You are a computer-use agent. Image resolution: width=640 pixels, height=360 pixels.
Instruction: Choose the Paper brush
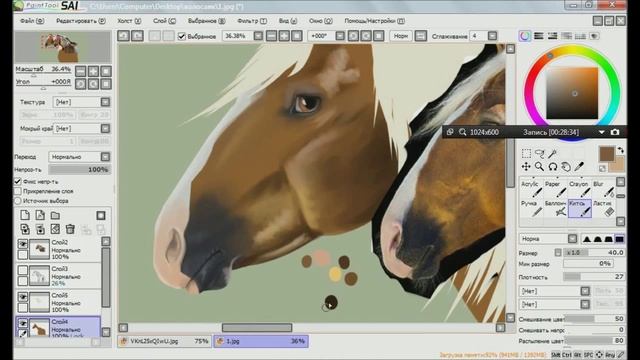pyautogui.click(x=556, y=189)
